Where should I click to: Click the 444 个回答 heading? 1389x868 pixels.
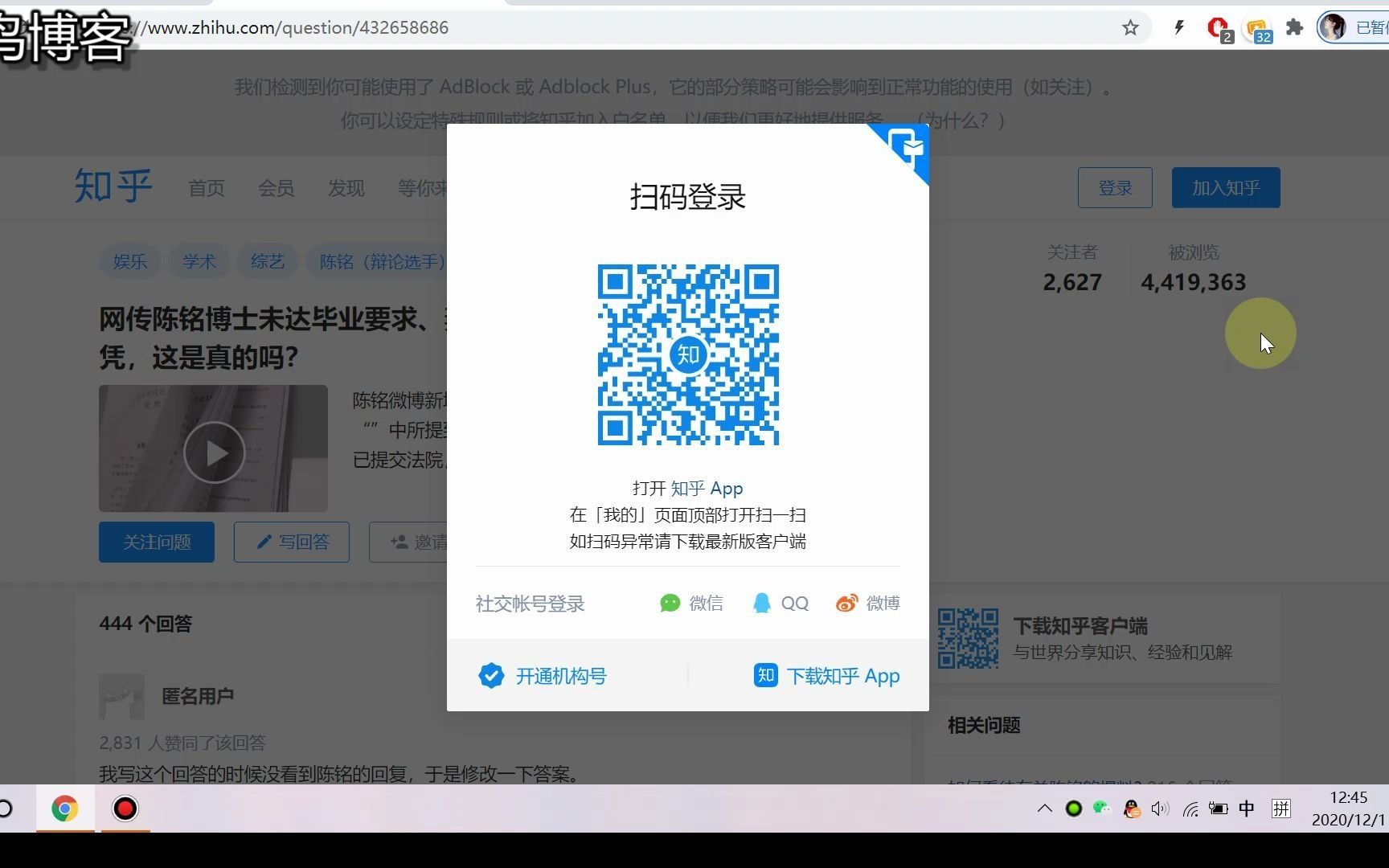click(x=145, y=624)
